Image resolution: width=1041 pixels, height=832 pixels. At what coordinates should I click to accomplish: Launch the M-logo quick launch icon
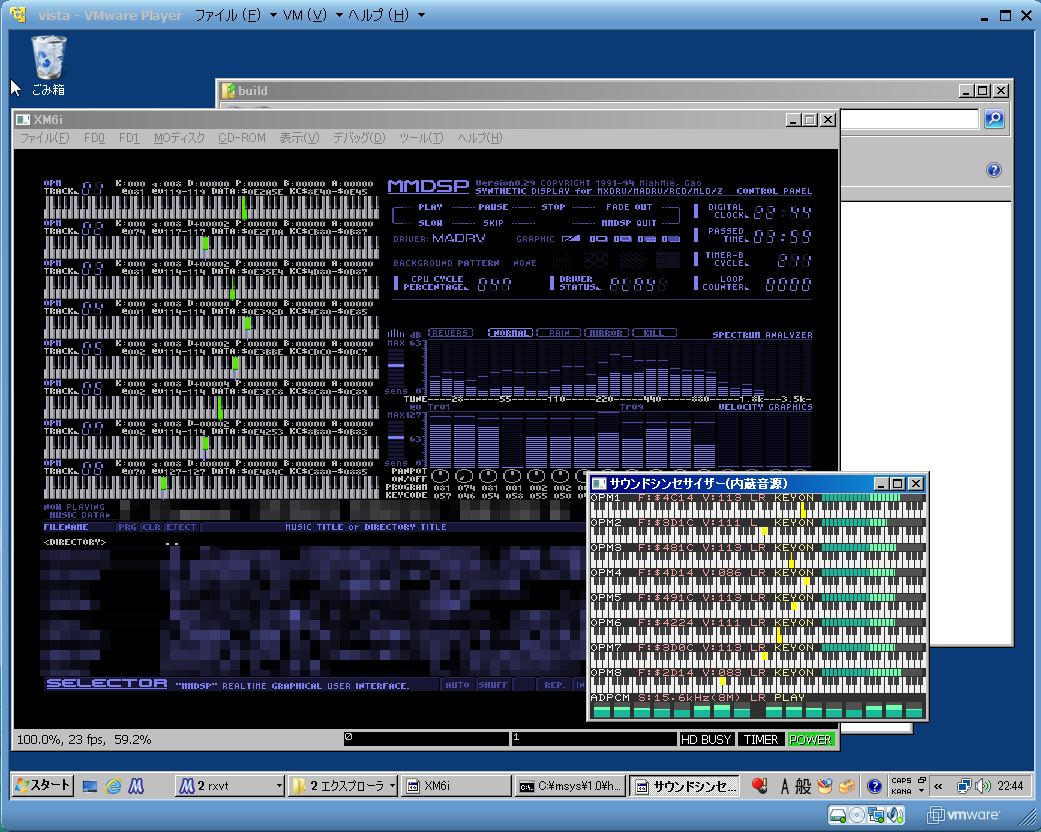[x=136, y=787]
